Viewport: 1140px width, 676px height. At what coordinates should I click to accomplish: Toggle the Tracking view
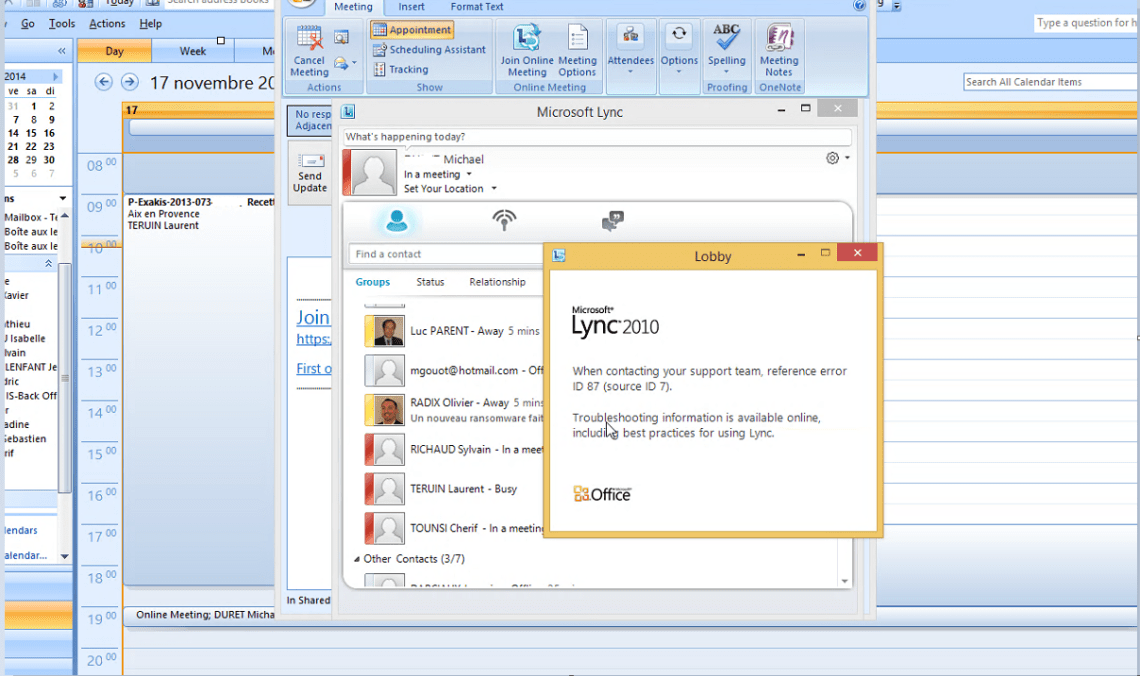click(401, 70)
